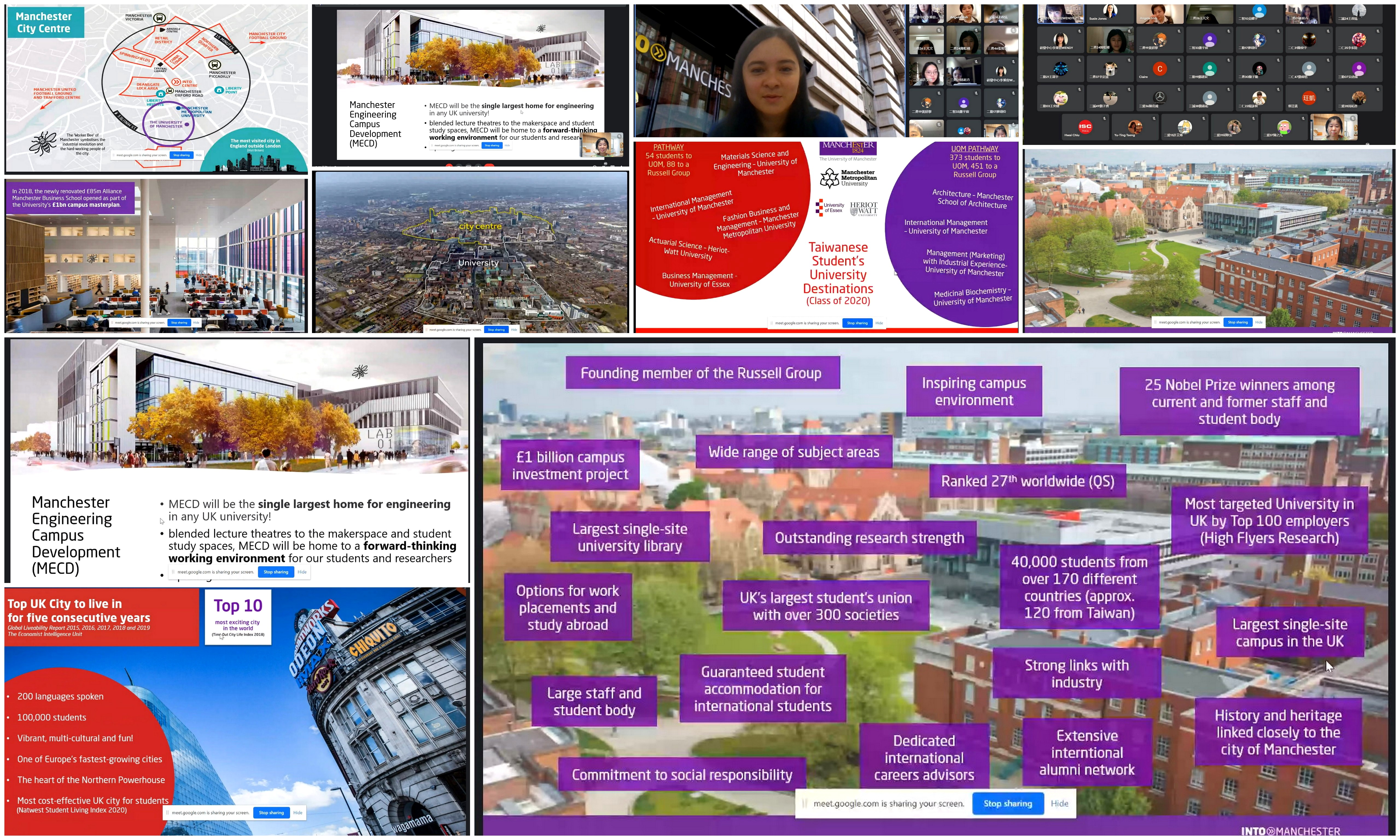Click the muted mic icon on Yu-Ting Tseng's tile
This screenshot has width=1400, height=840.
[1154, 118]
